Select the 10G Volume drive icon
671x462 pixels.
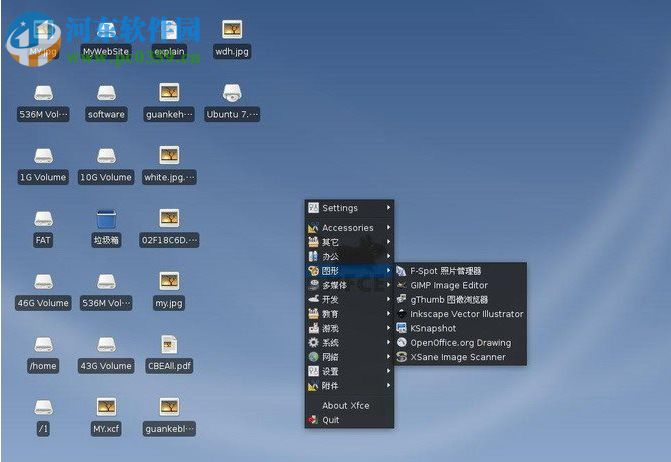click(x=106, y=156)
